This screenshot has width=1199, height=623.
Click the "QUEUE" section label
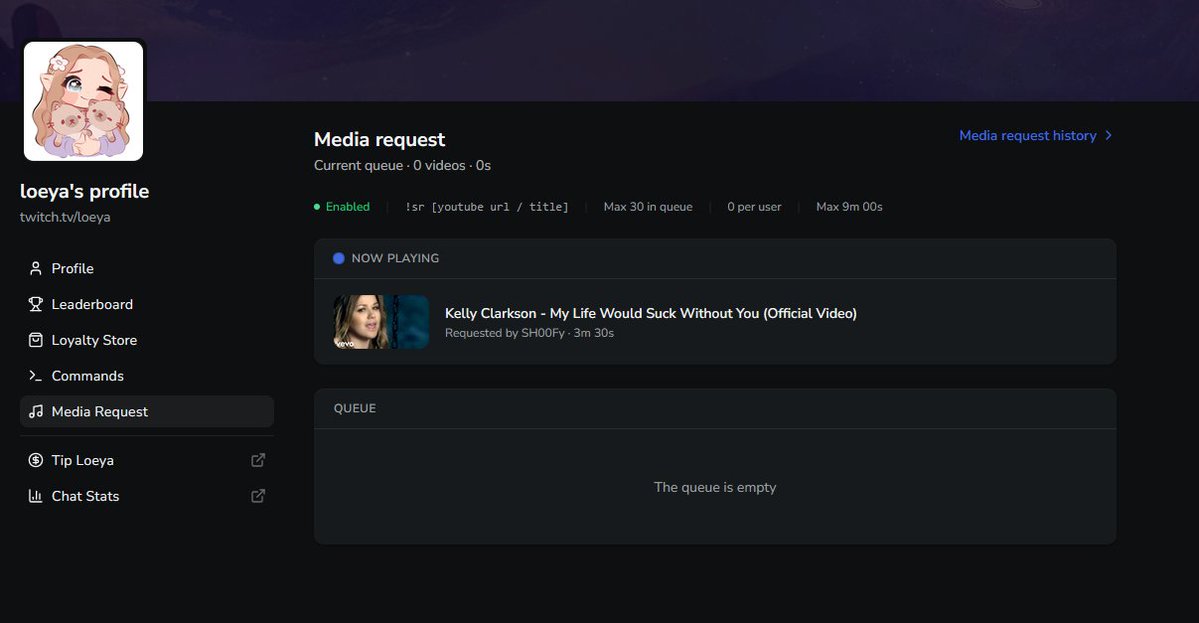click(x=355, y=408)
